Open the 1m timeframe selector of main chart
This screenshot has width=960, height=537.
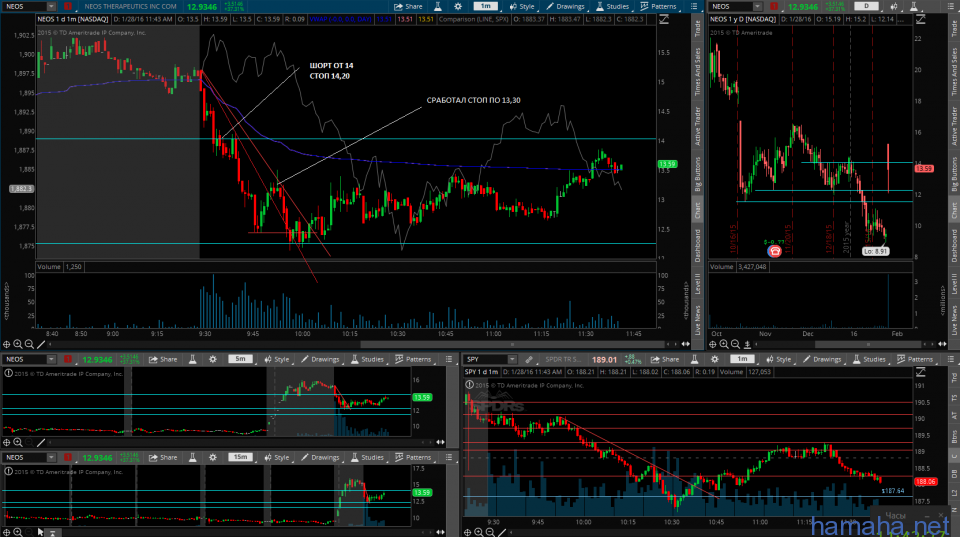[x=485, y=6]
